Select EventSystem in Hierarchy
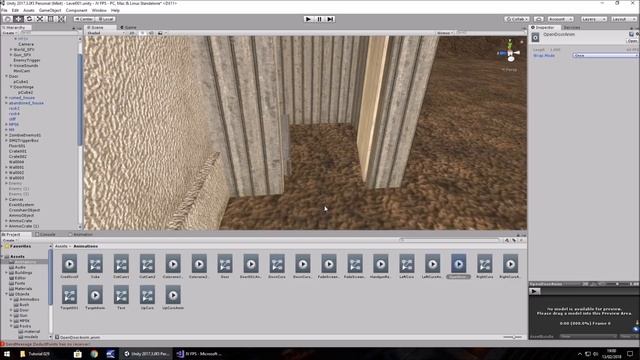 click(21, 204)
